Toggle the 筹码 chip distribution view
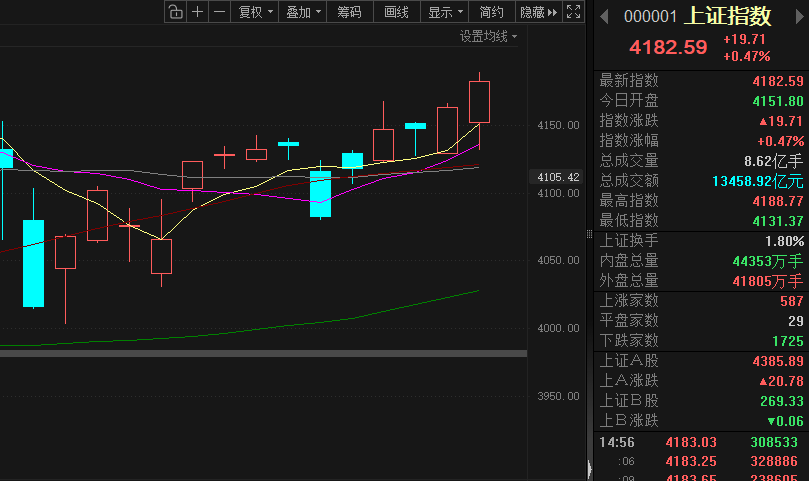The width and height of the screenshot is (809, 481). (x=349, y=11)
